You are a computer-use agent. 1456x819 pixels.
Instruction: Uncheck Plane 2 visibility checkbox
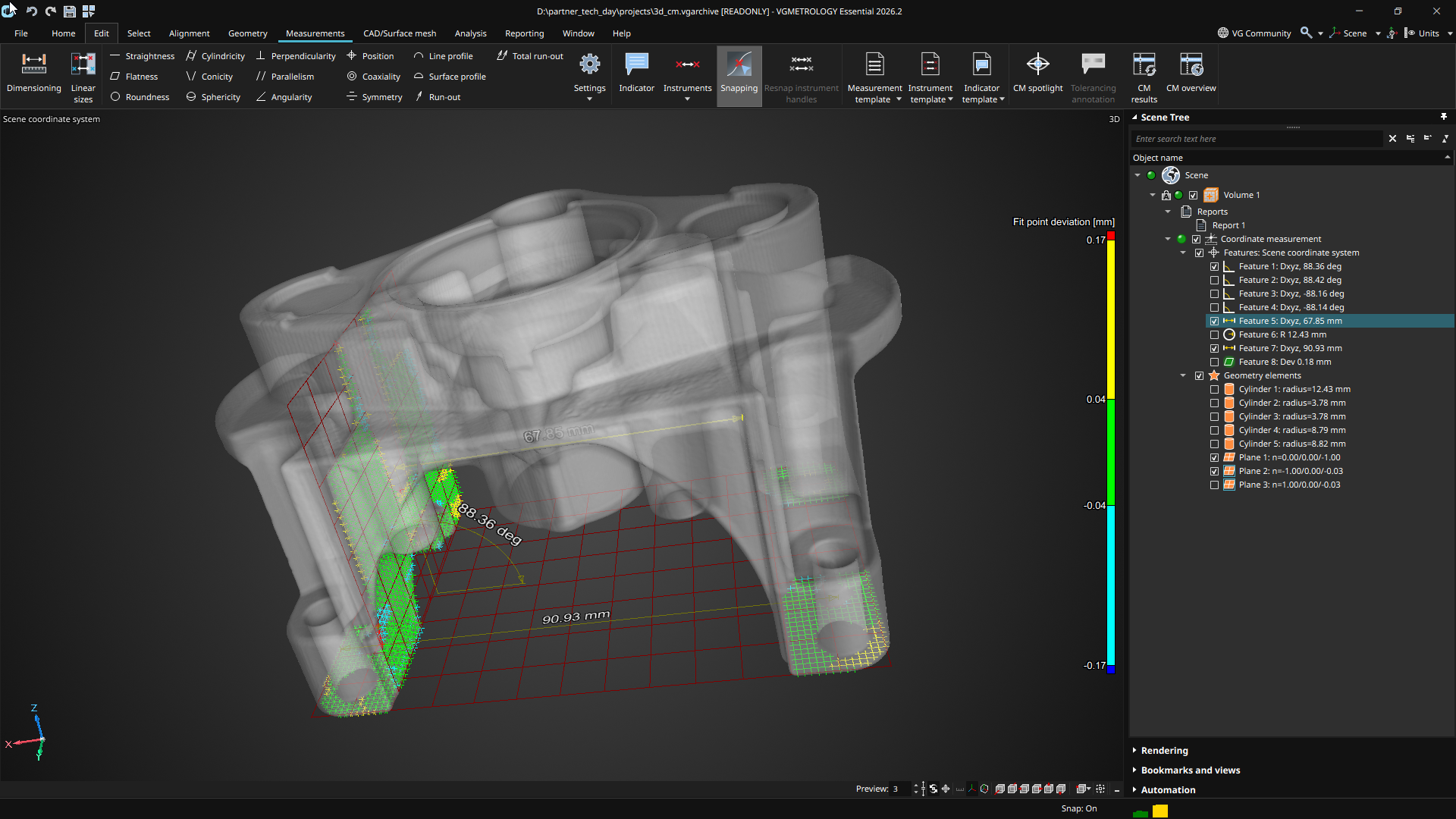1214,472
